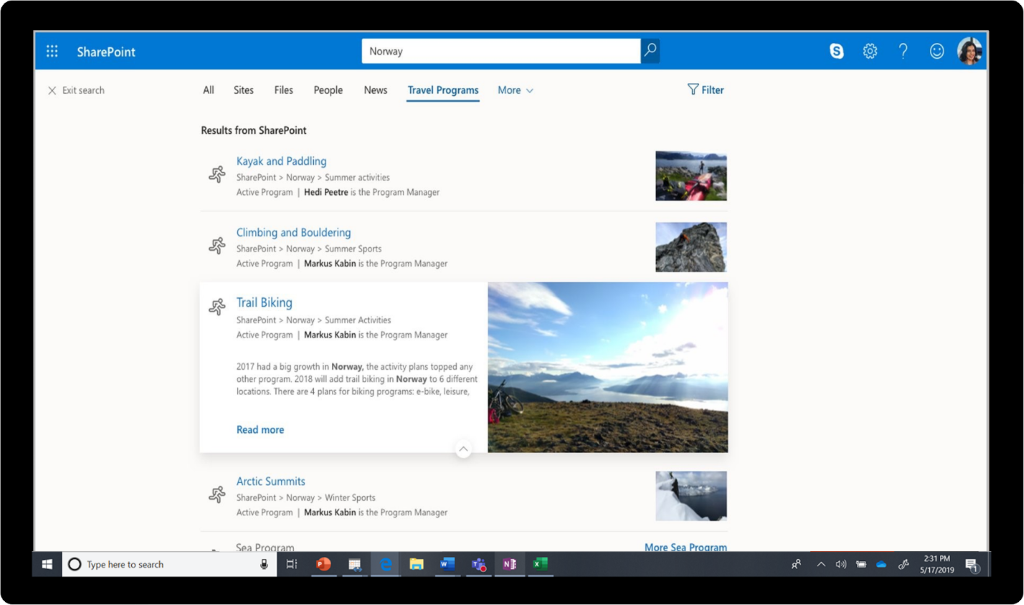Image resolution: width=1024 pixels, height=605 pixels.
Task: Open the help question mark icon
Action: [x=901, y=50]
